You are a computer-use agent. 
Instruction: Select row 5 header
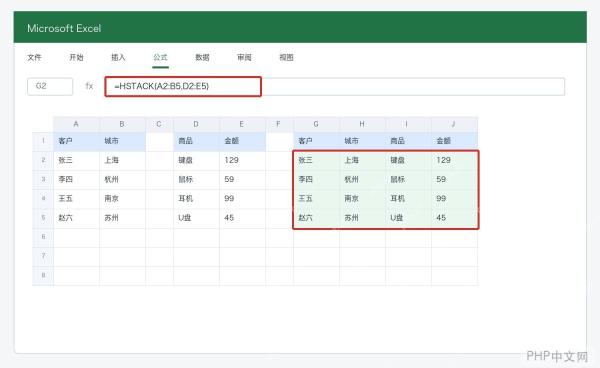coord(43,218)
